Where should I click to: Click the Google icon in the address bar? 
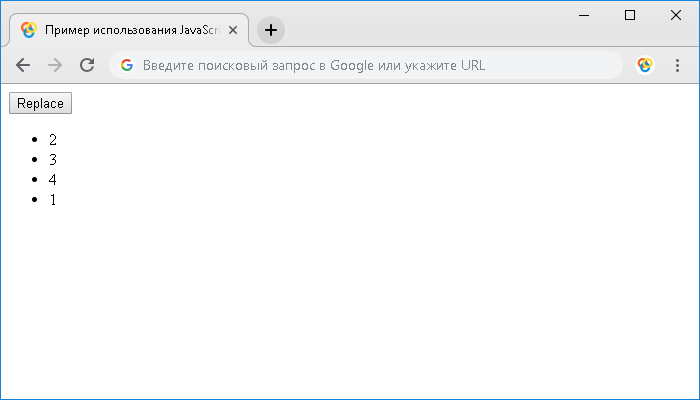pos(127,65)
